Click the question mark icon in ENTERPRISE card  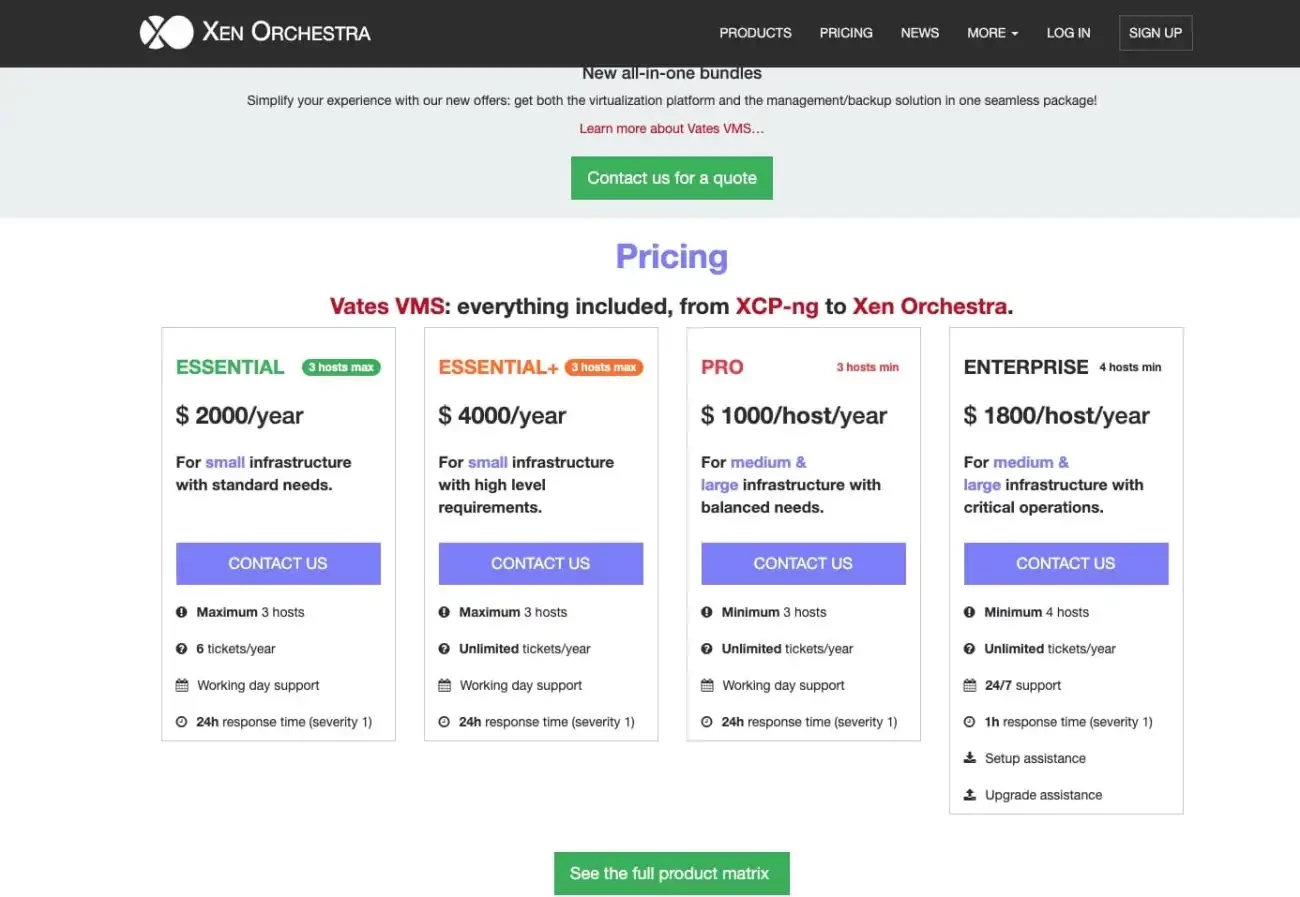(x=969, y=649)
